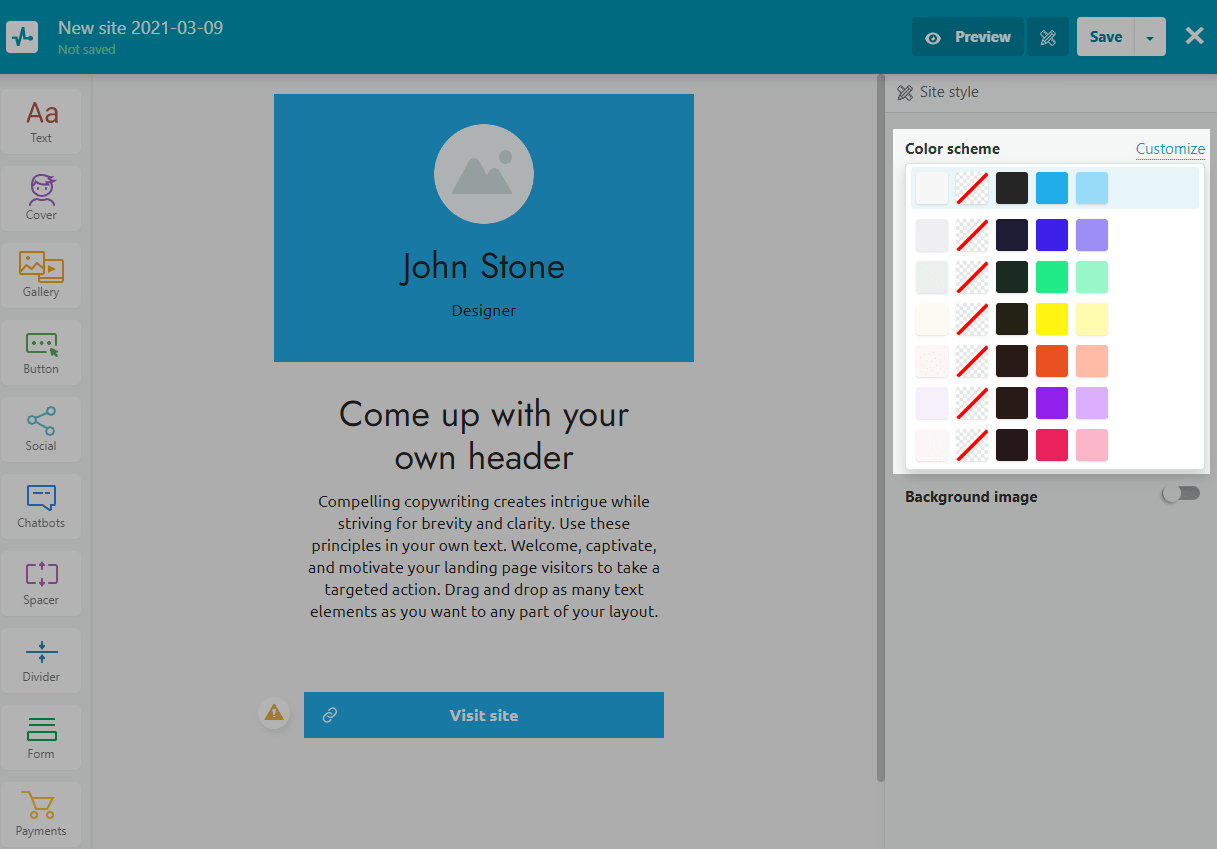This screenshot has width=1217, height=849.
Task: Add a Spacer element
Action: pos(41,583)
